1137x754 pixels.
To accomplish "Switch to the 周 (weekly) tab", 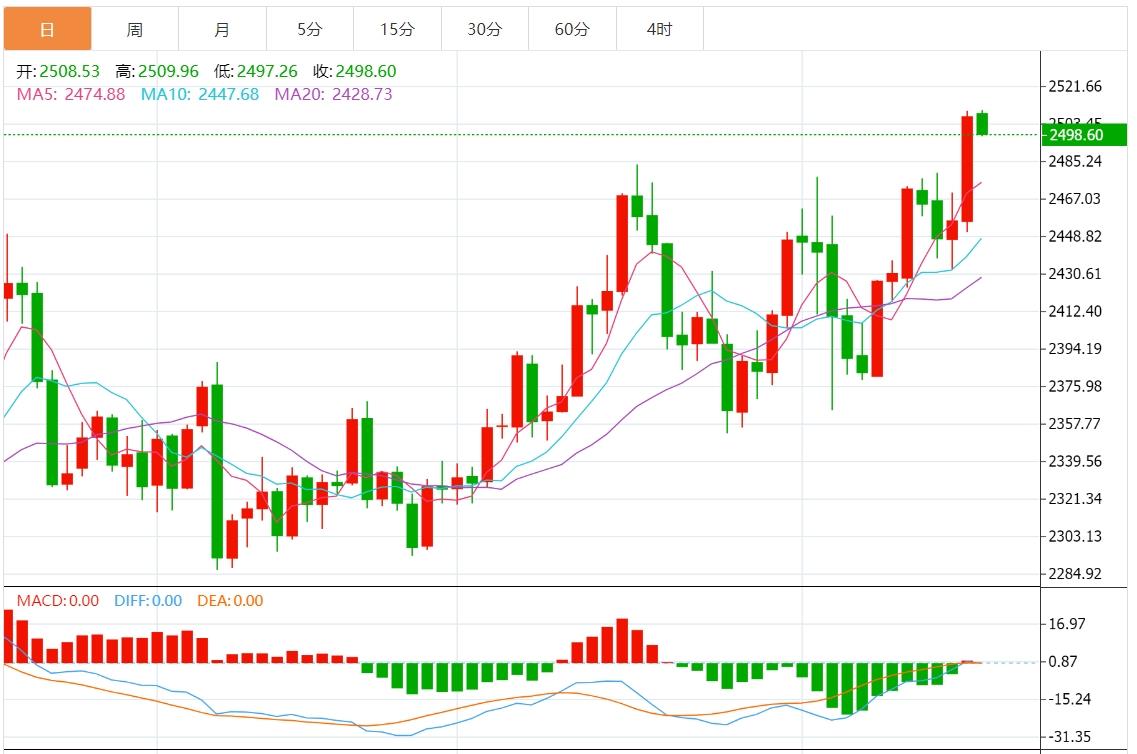I will [134, 29].
